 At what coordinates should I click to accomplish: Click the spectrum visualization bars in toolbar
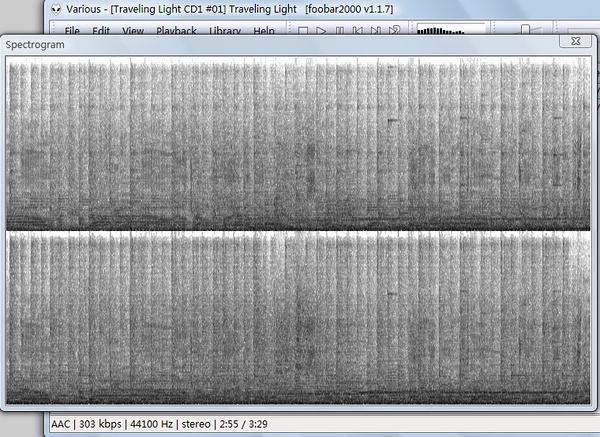pos(451,29)
